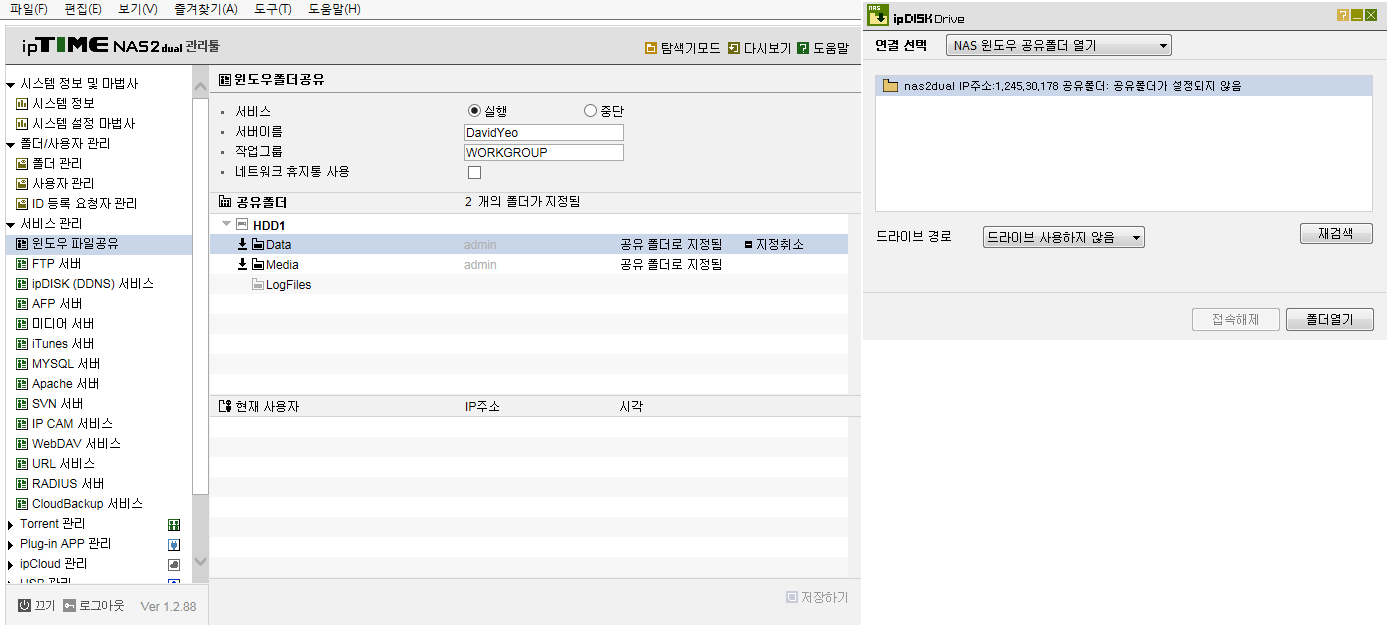Click '공유 폴더로 지정됨' on the Media row

pyautogui.click(x=671, y=265)
